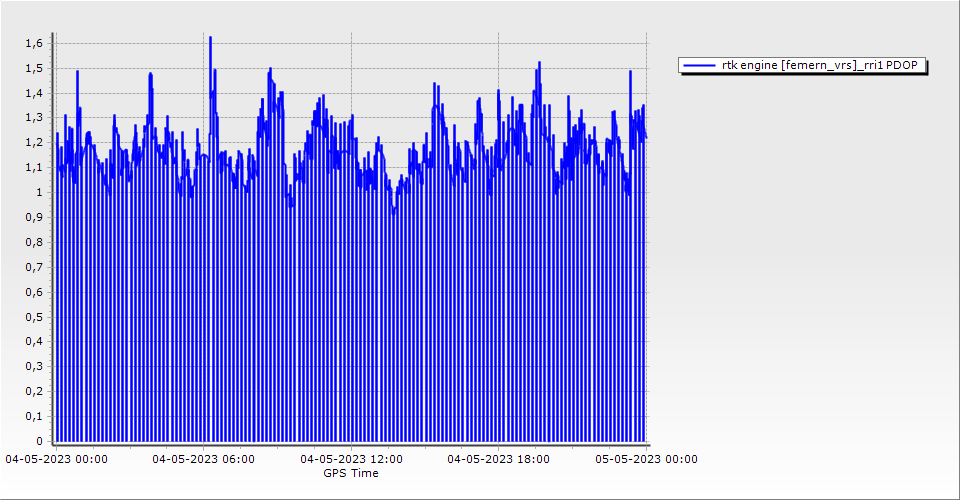Select the GPS Time axis title
The width and height of the screenshot is (960, 500).
point(351,473)
